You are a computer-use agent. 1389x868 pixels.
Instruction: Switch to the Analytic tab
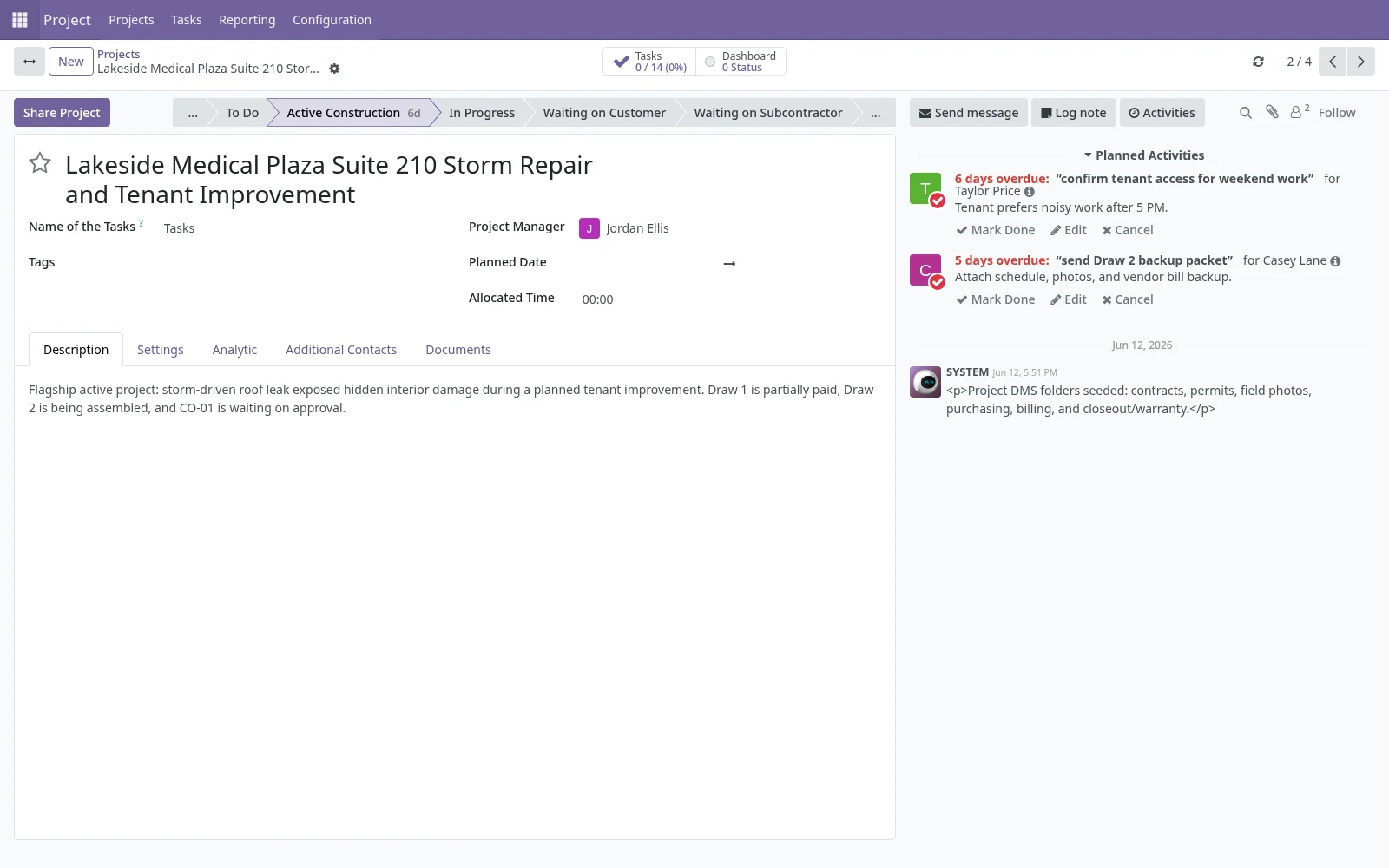[x=234, y=350]
